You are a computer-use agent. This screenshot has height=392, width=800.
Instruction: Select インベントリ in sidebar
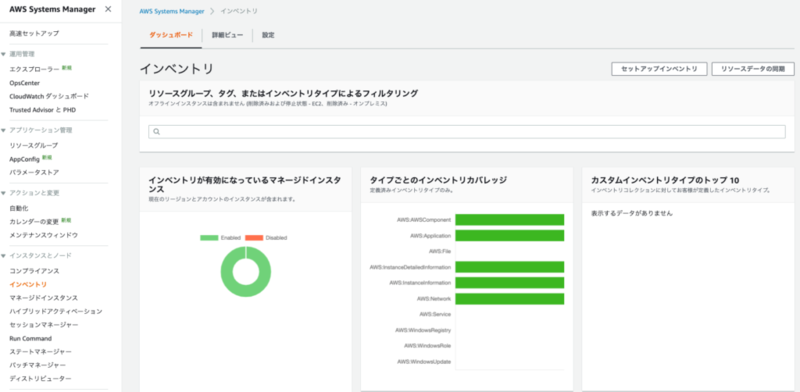tap(28, 284)
